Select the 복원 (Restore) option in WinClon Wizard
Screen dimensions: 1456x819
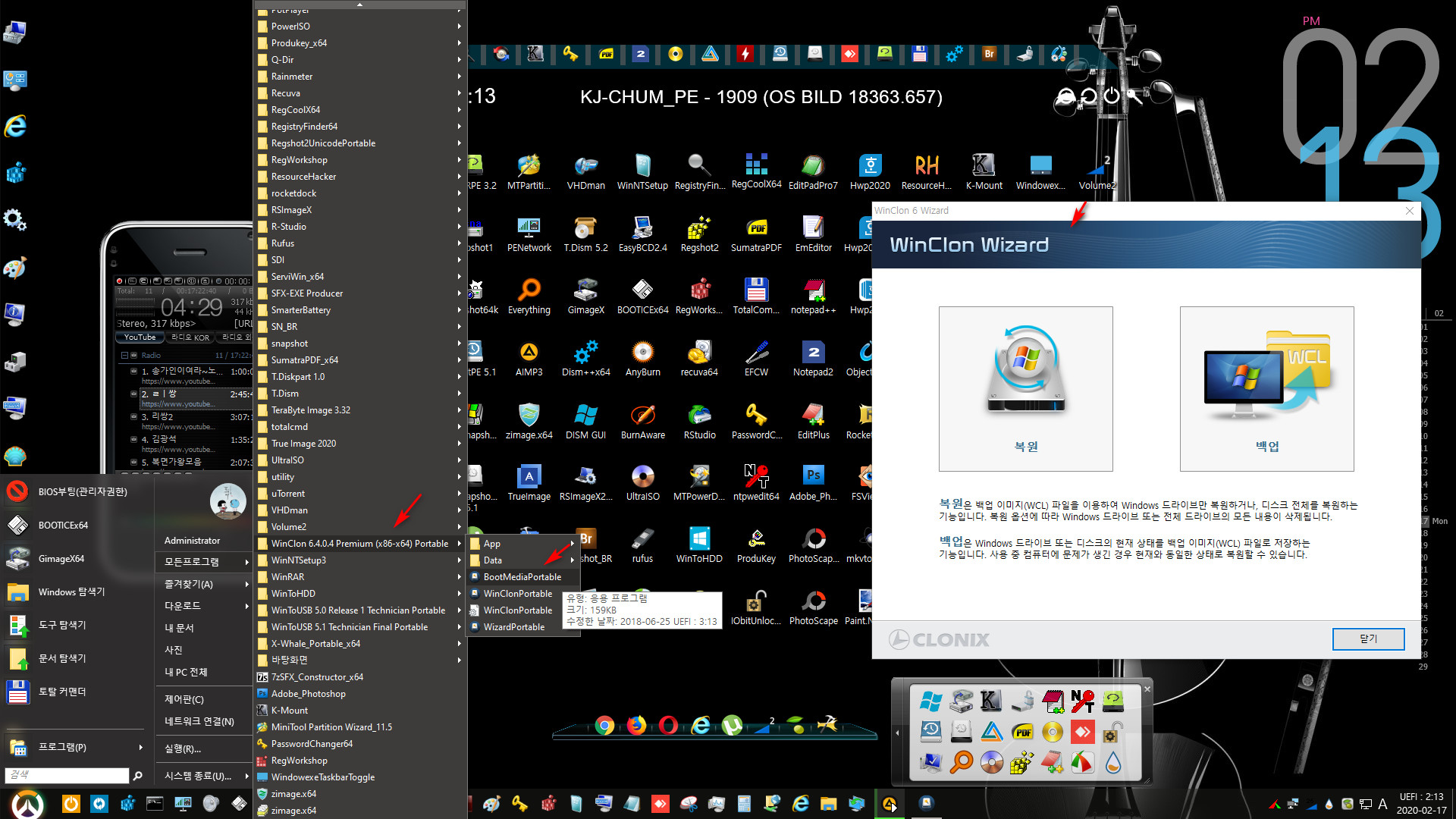tap(1025, 388)
